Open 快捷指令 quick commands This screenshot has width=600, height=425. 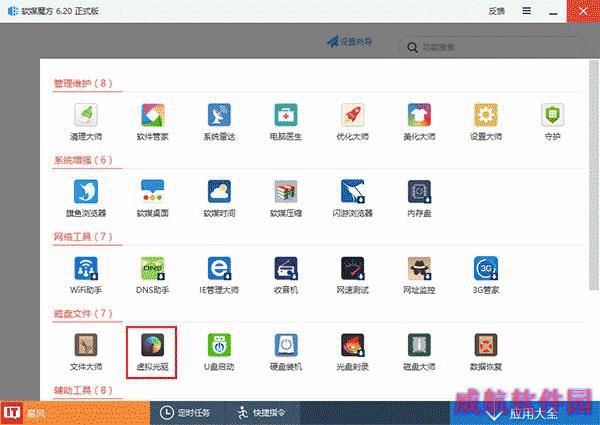(261, 413)
